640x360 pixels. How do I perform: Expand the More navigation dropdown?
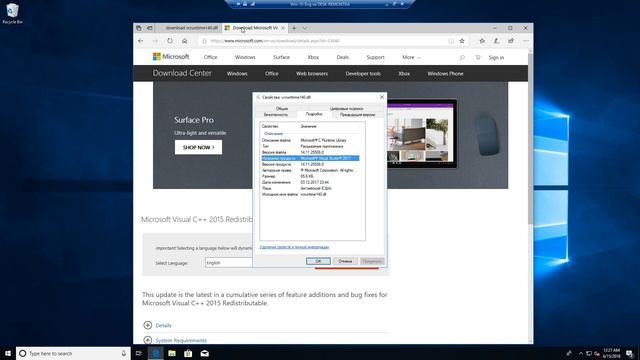pos(411,57)
